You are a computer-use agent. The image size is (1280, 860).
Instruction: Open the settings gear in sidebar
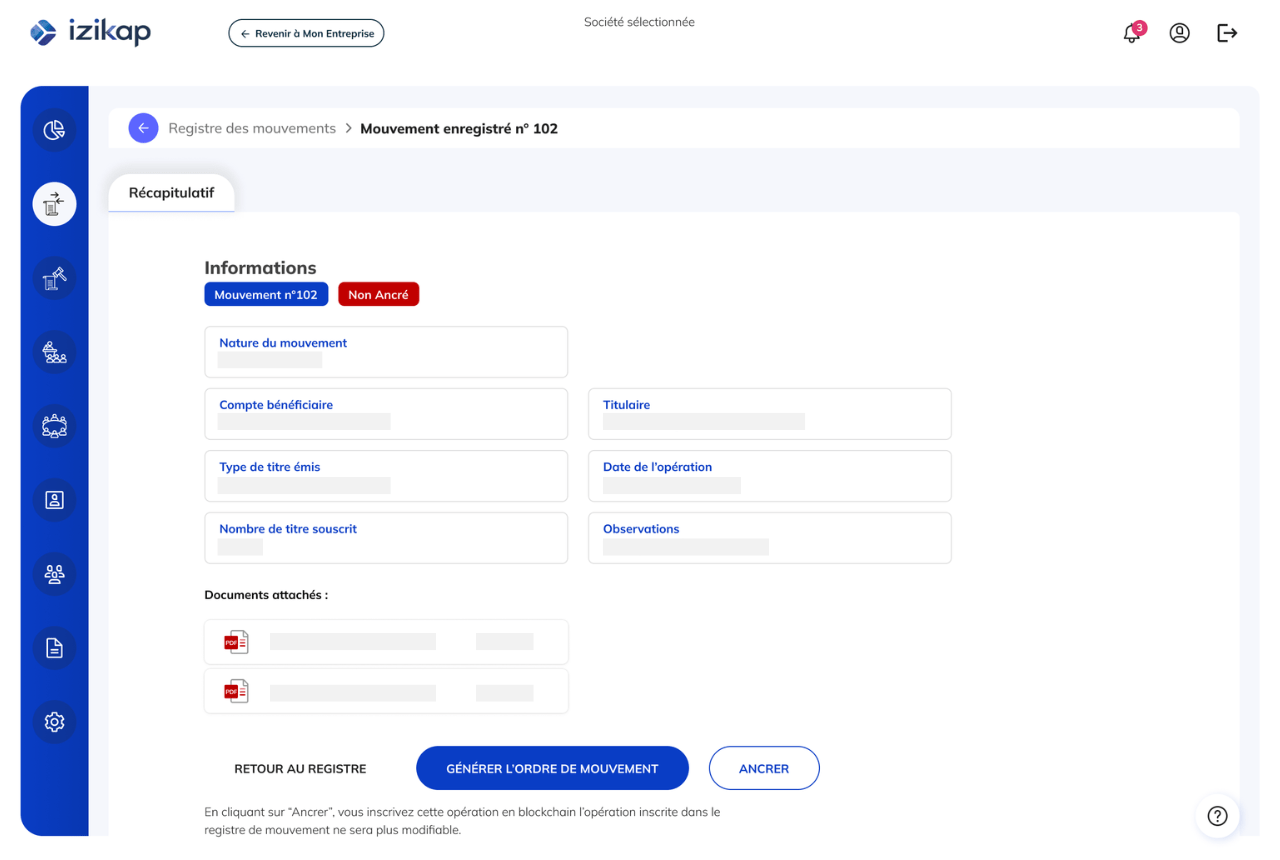tap(54, 722)
